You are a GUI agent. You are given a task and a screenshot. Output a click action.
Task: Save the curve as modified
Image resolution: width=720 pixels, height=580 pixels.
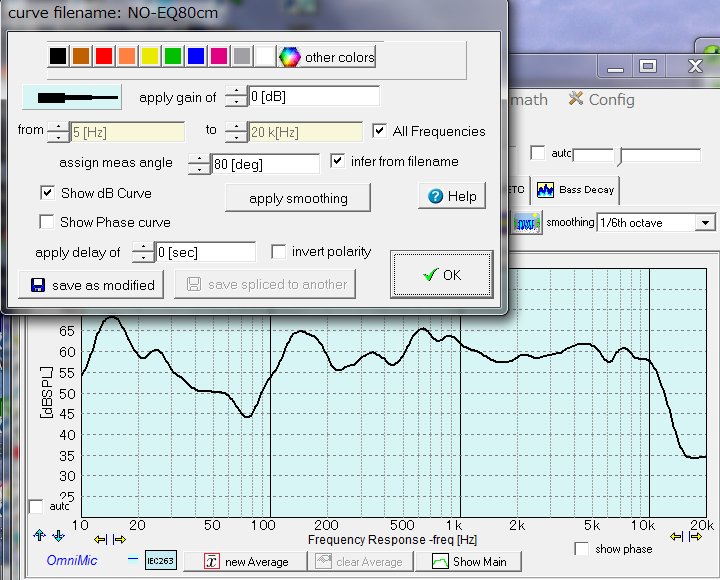tap(92, 285)
